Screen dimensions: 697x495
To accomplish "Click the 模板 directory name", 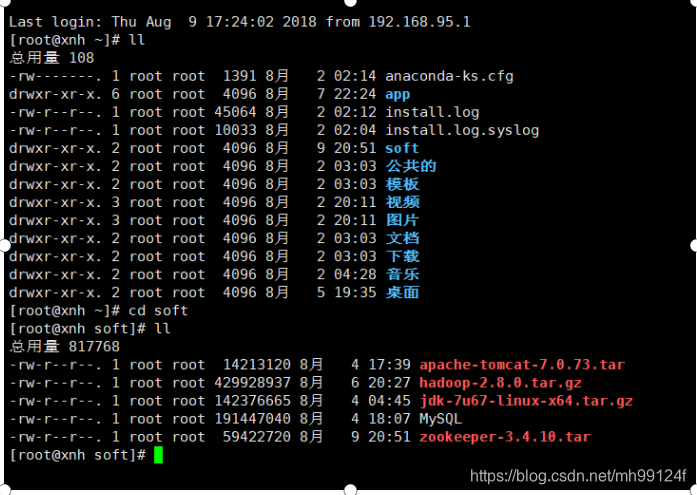I will point(402,184).
